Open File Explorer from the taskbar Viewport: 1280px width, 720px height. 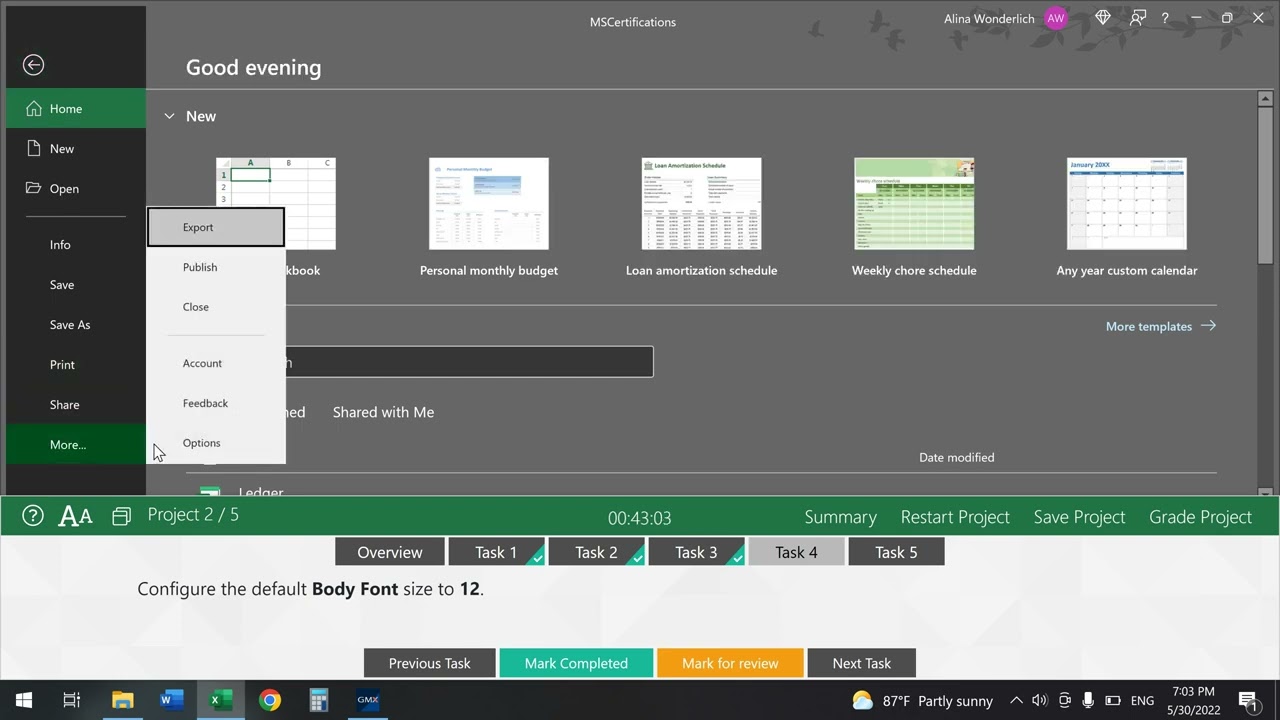pyautogui.click(x=122, y=700)
